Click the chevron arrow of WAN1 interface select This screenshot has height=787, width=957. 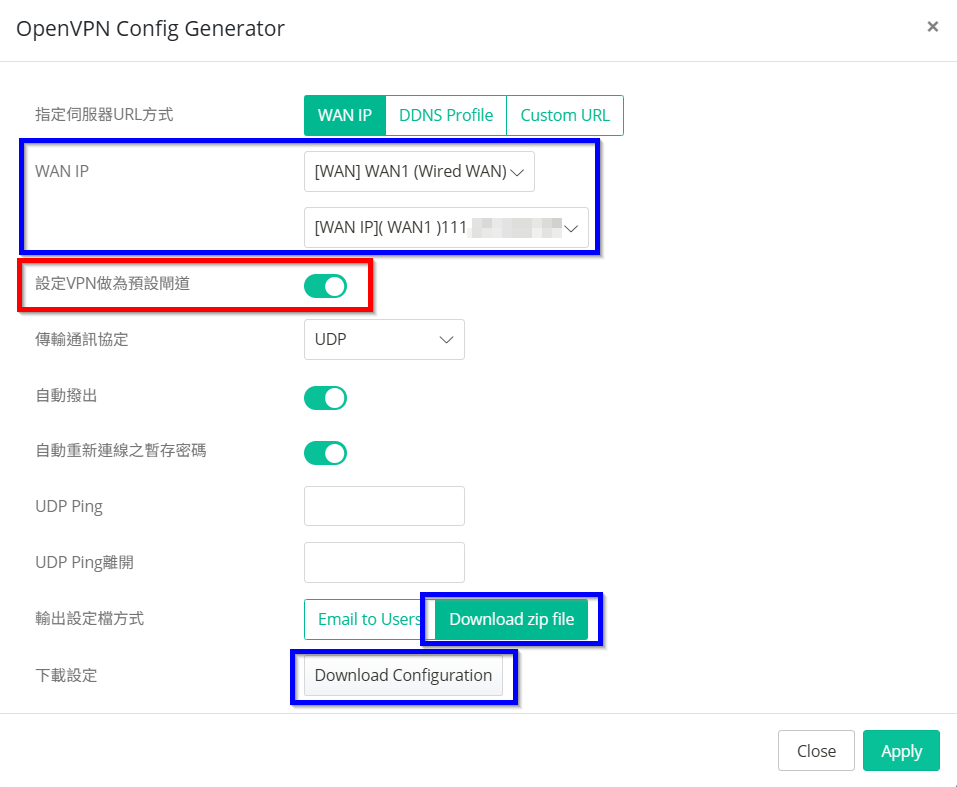tap(517, 172)
